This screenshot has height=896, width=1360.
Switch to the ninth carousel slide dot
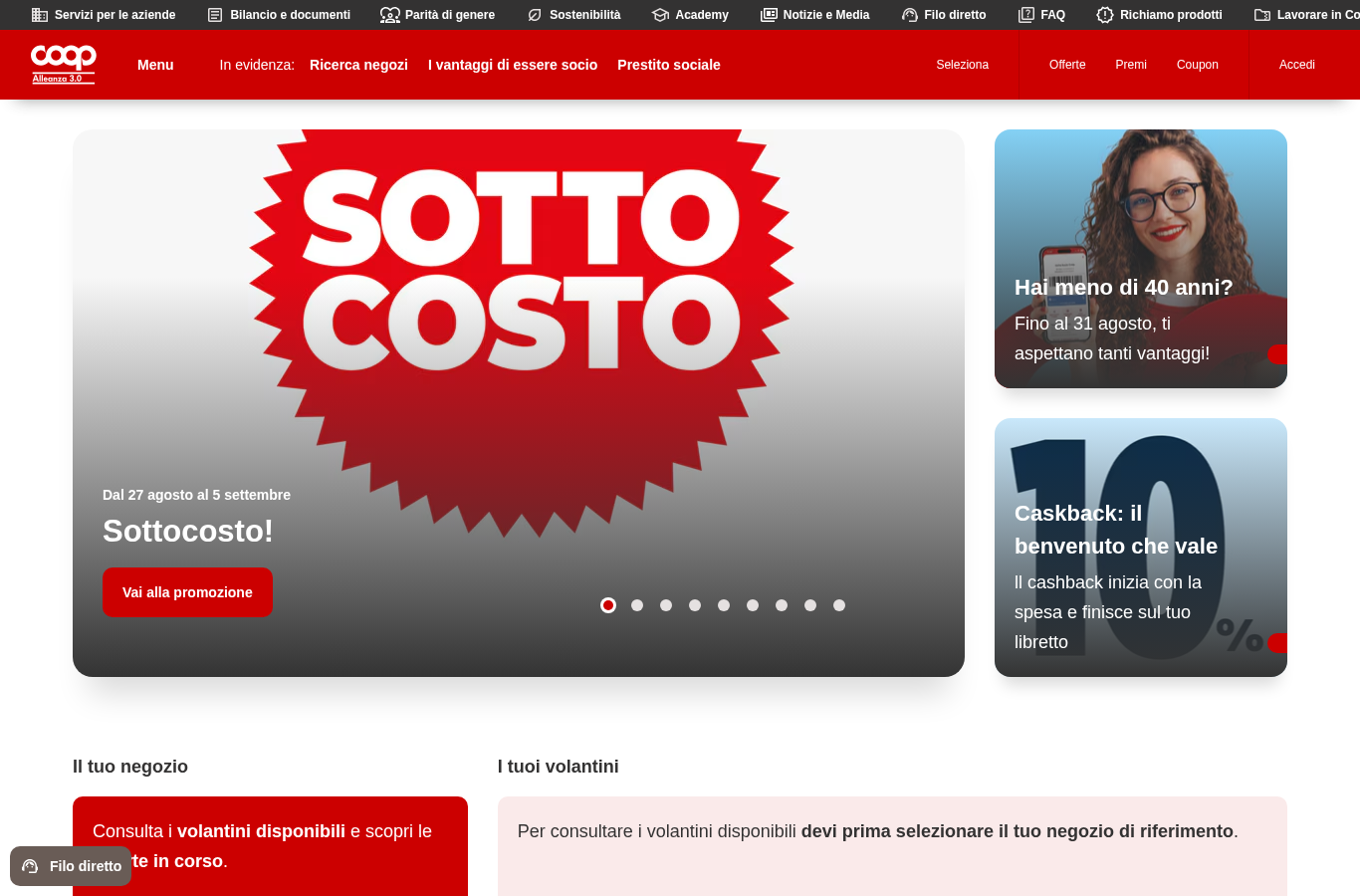pyautogui.click(x=839, y=605)
